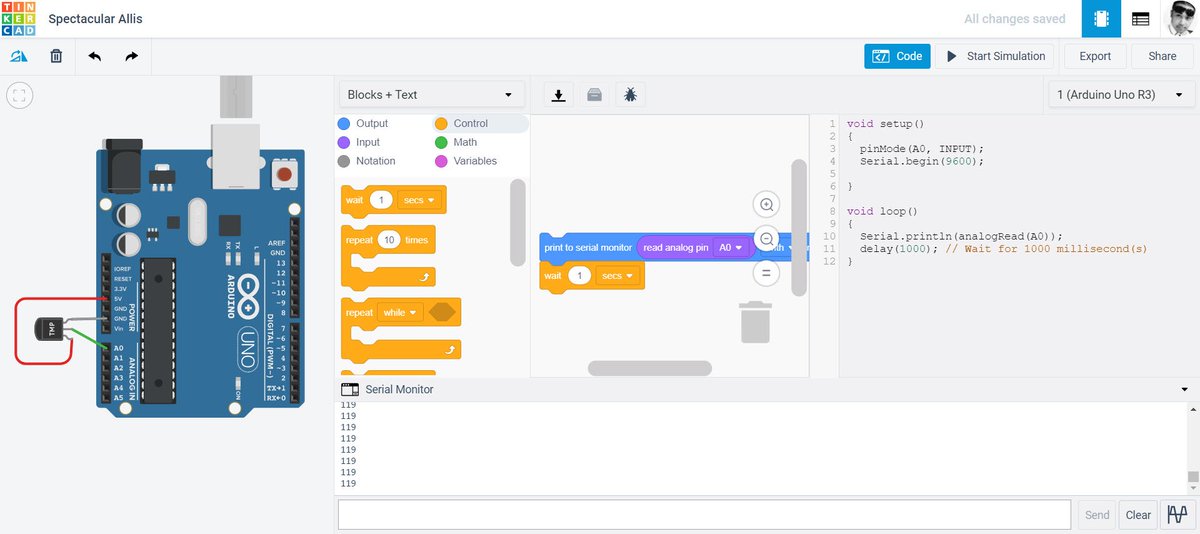Click the Export button
This screenshot has width=1200, height=534.
1095,56
